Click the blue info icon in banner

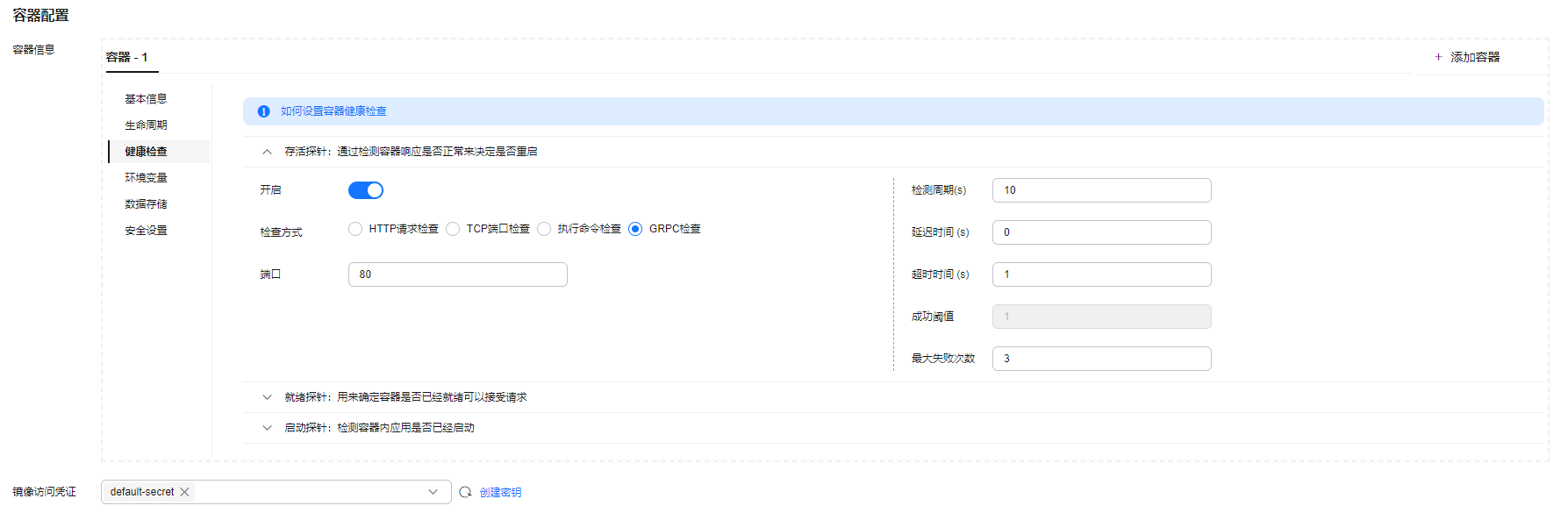click(263, 111)
